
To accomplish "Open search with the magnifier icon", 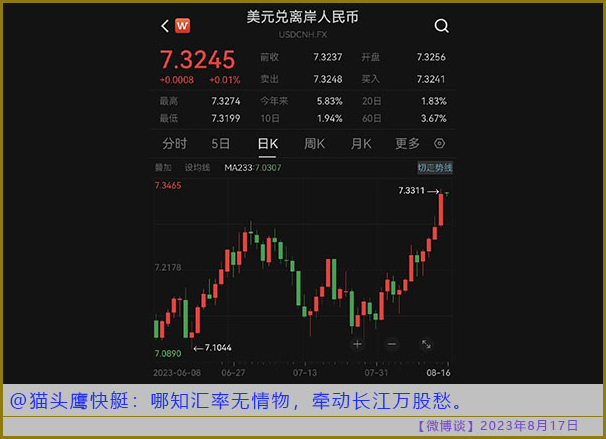I will [x=441, y=26].
